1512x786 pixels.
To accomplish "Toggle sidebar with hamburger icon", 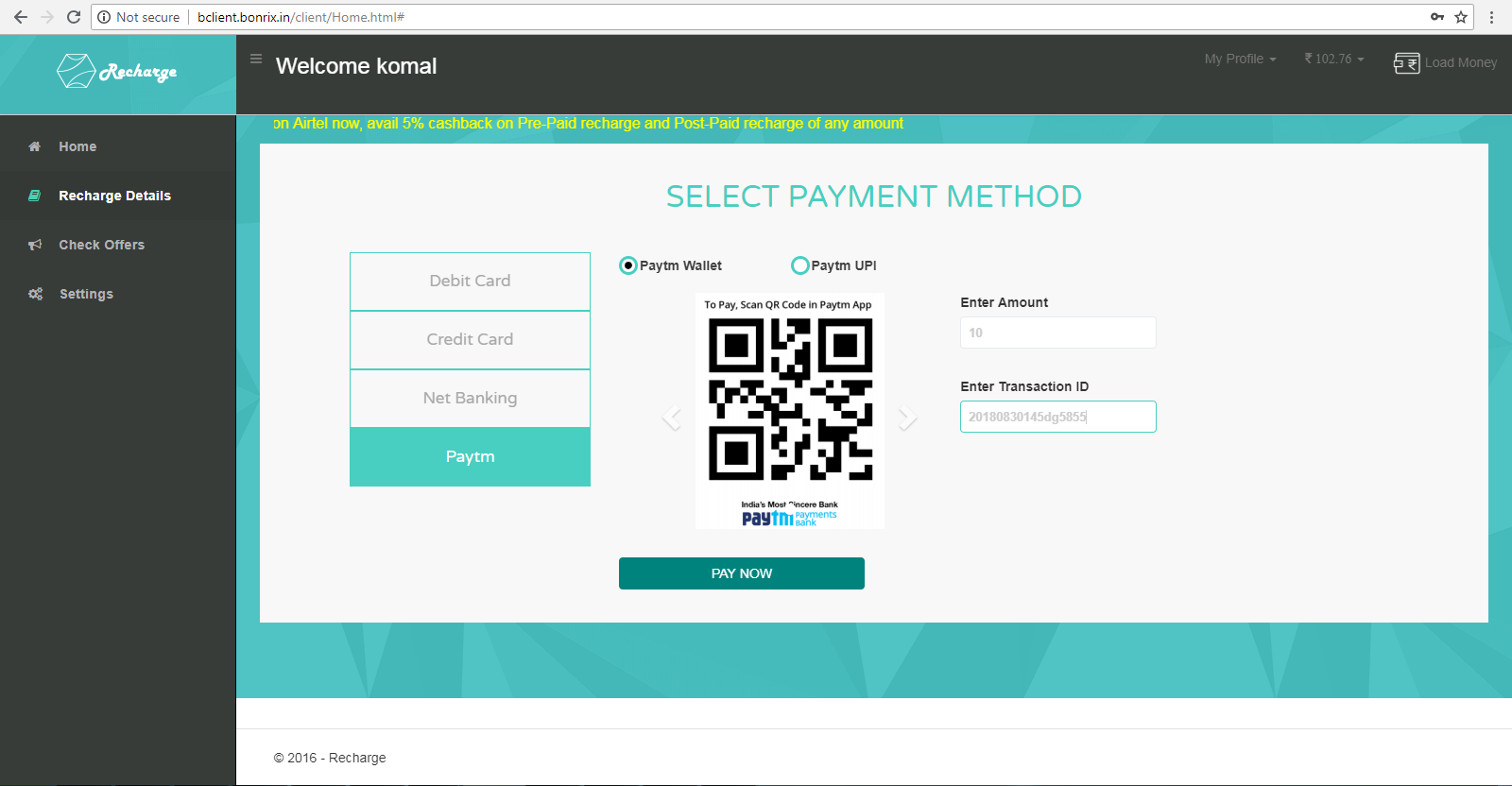I will [x=256, y=59].
